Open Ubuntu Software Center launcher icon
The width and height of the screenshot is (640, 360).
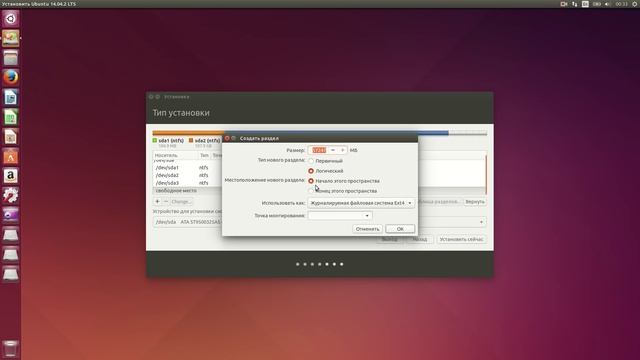pos(11,156)
